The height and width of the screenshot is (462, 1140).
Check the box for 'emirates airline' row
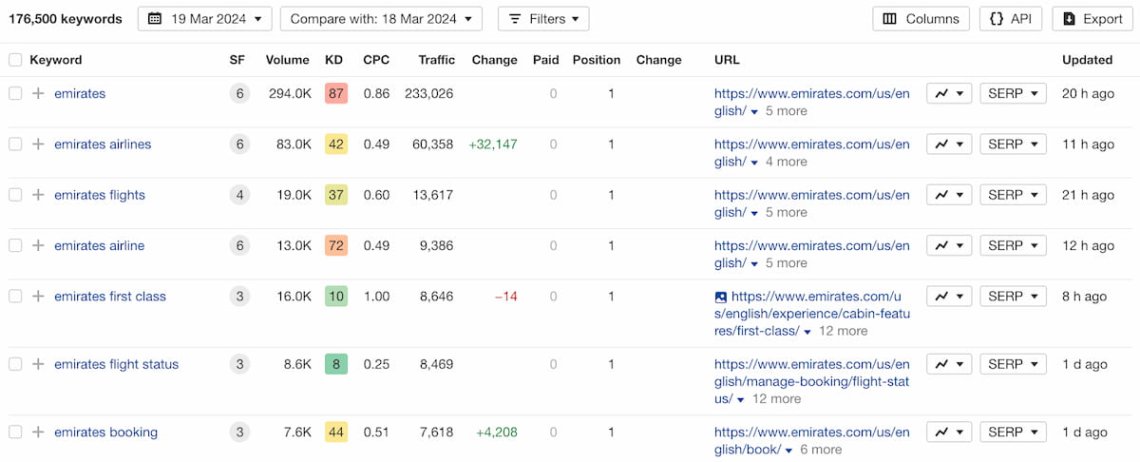click(x=15, y=245)
